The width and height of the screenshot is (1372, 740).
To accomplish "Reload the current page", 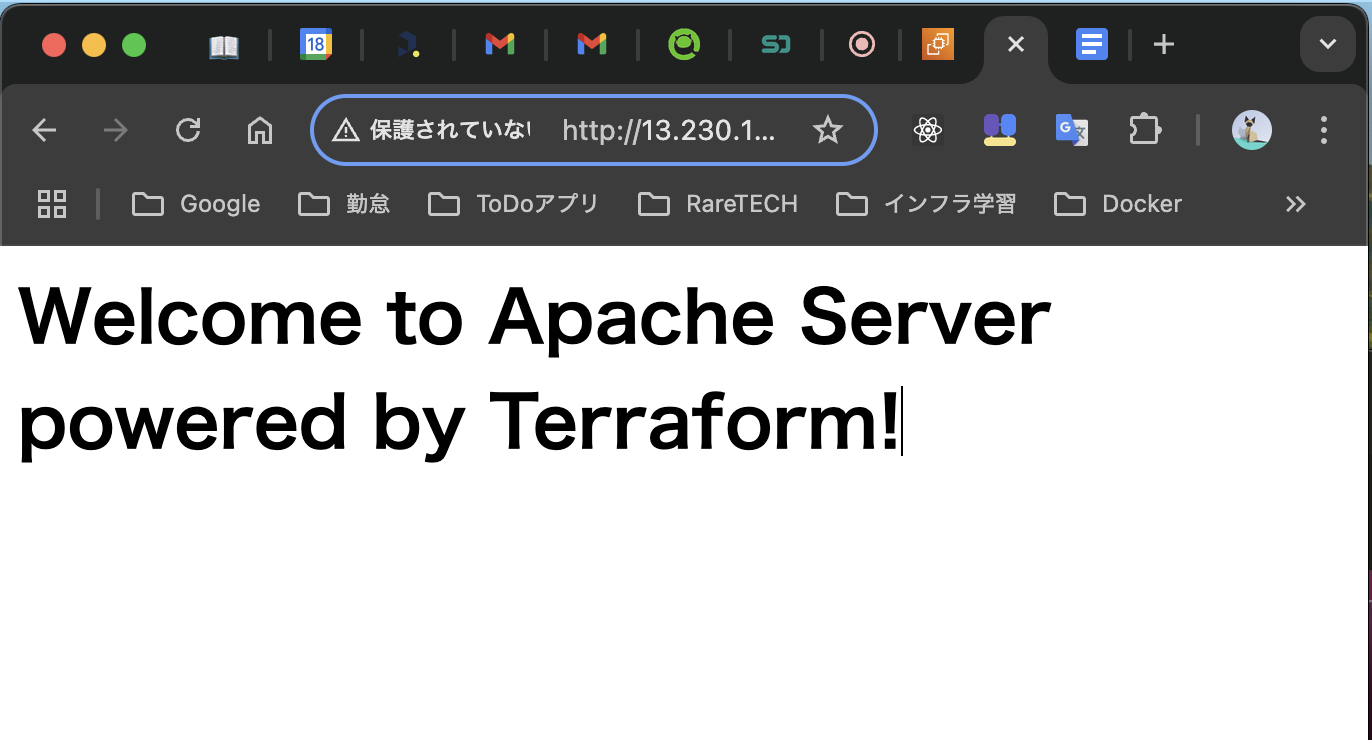I will coord(188,130).
